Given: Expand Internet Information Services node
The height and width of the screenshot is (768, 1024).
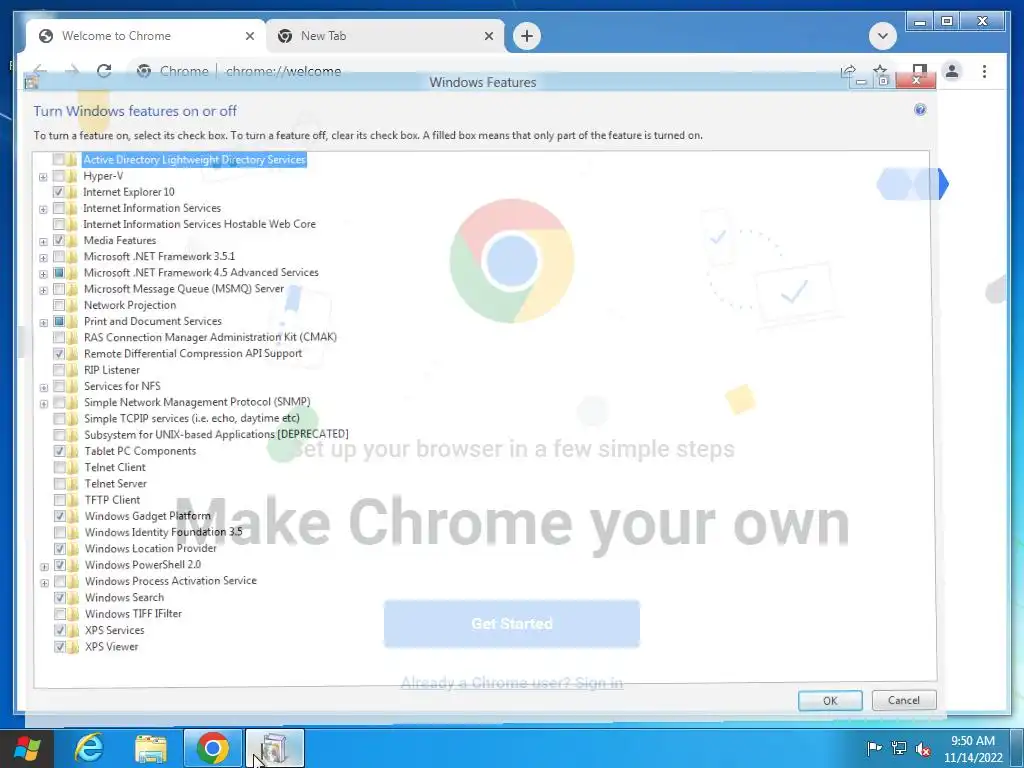Looking at the screenshot, I should pos(43,209).
